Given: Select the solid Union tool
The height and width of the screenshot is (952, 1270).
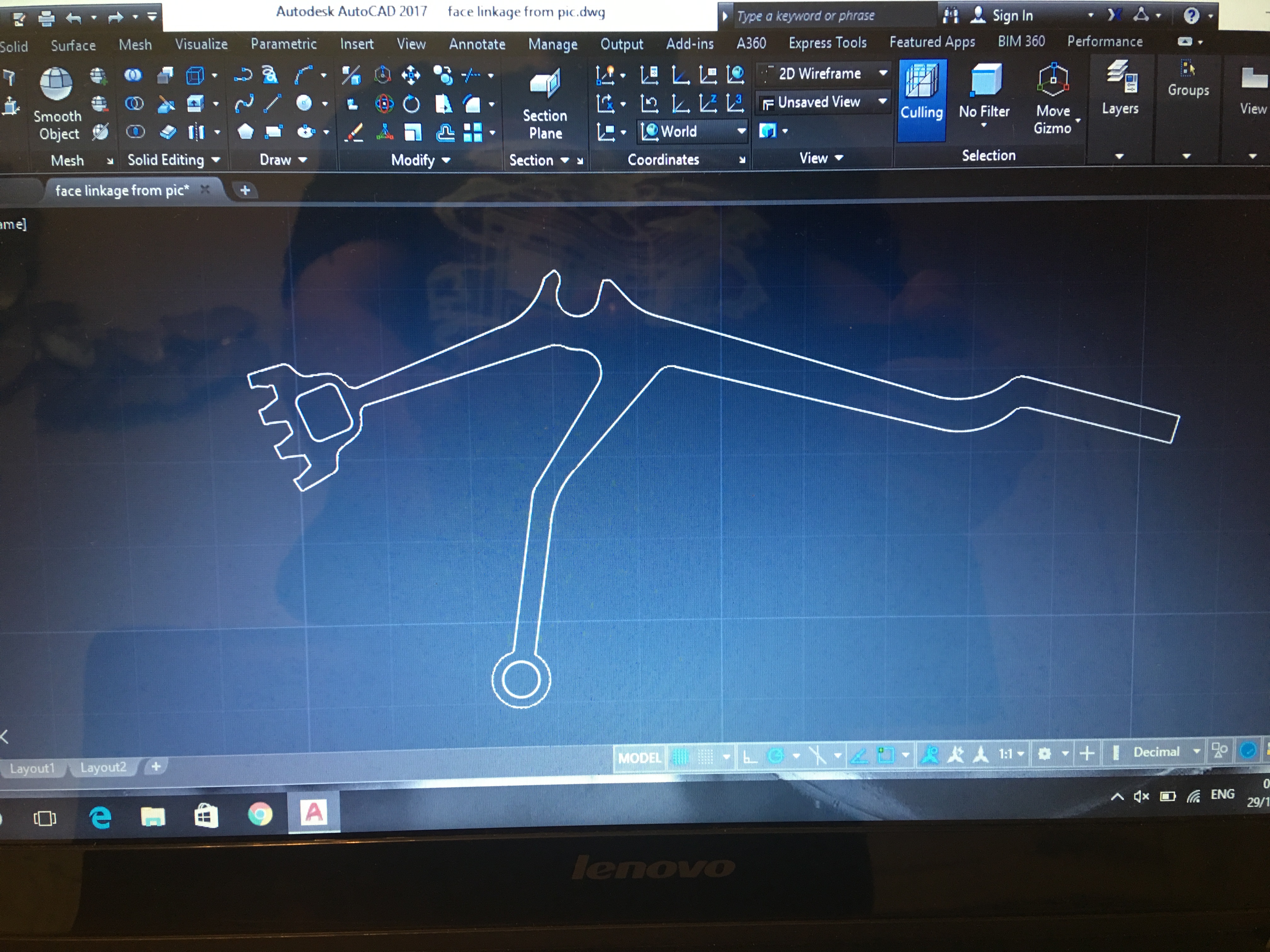Looking at the screenshot, I should [133, 75].
